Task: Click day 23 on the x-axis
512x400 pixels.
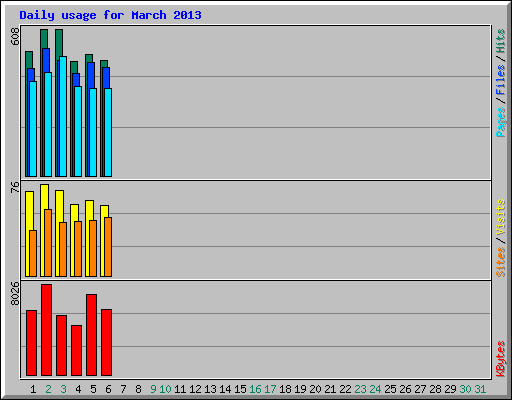Action: (x=360, y=389)
